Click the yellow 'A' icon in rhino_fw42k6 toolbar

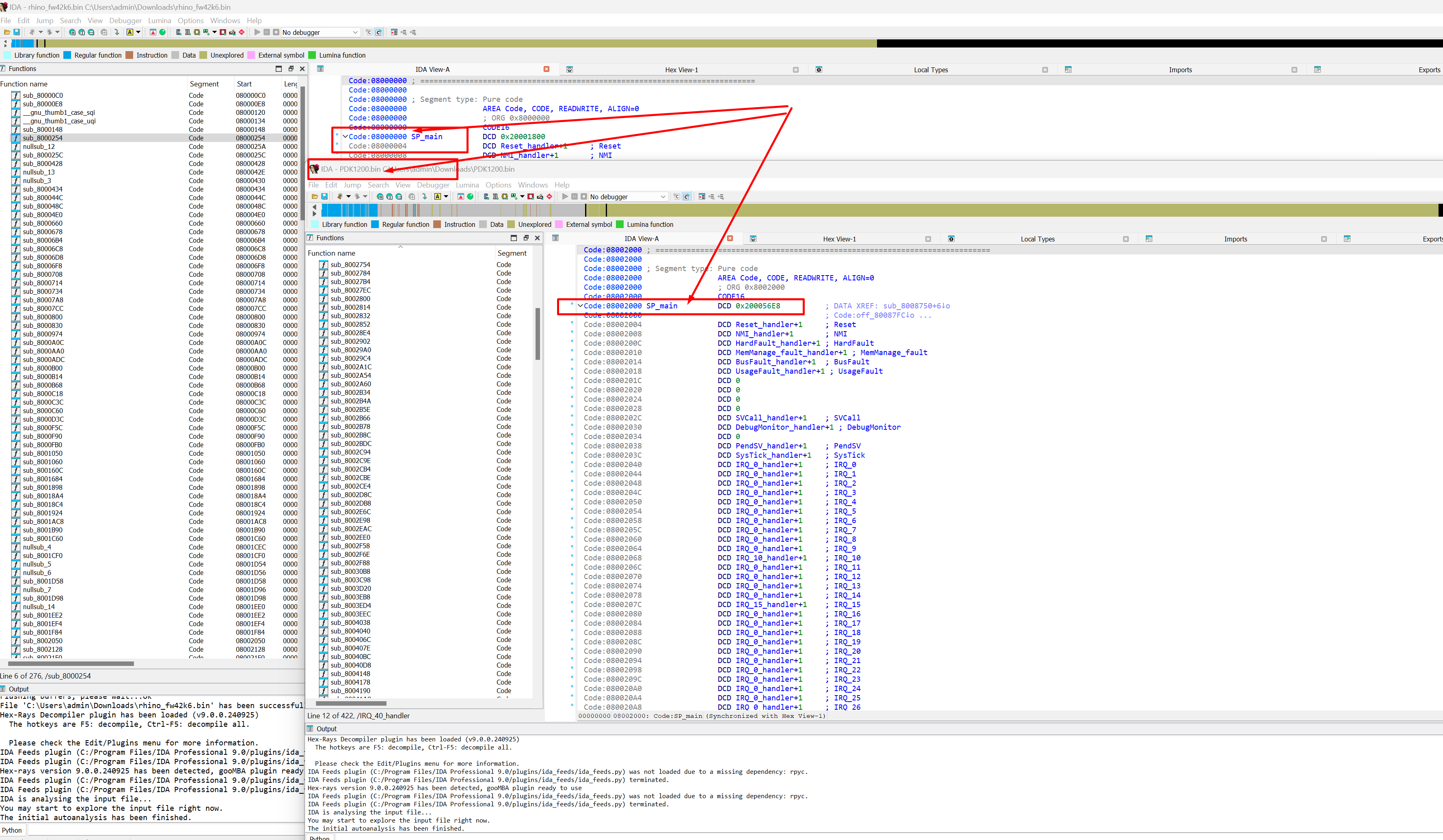[130, 32]
